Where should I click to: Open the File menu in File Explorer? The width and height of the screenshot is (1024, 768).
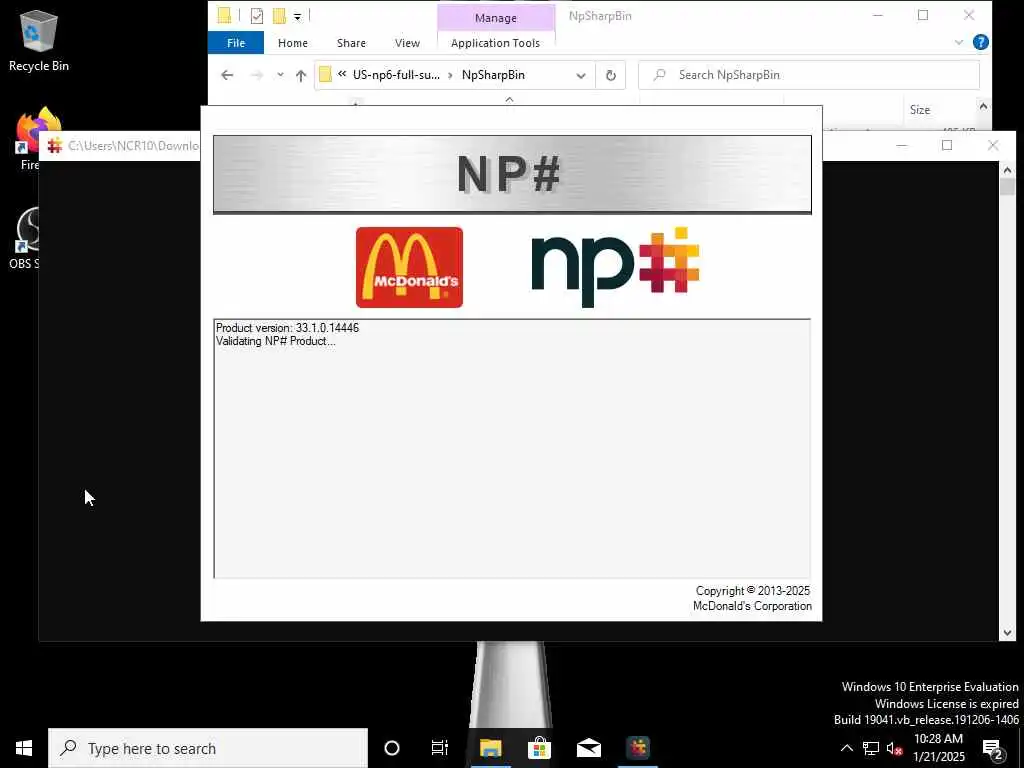point(236,43)
